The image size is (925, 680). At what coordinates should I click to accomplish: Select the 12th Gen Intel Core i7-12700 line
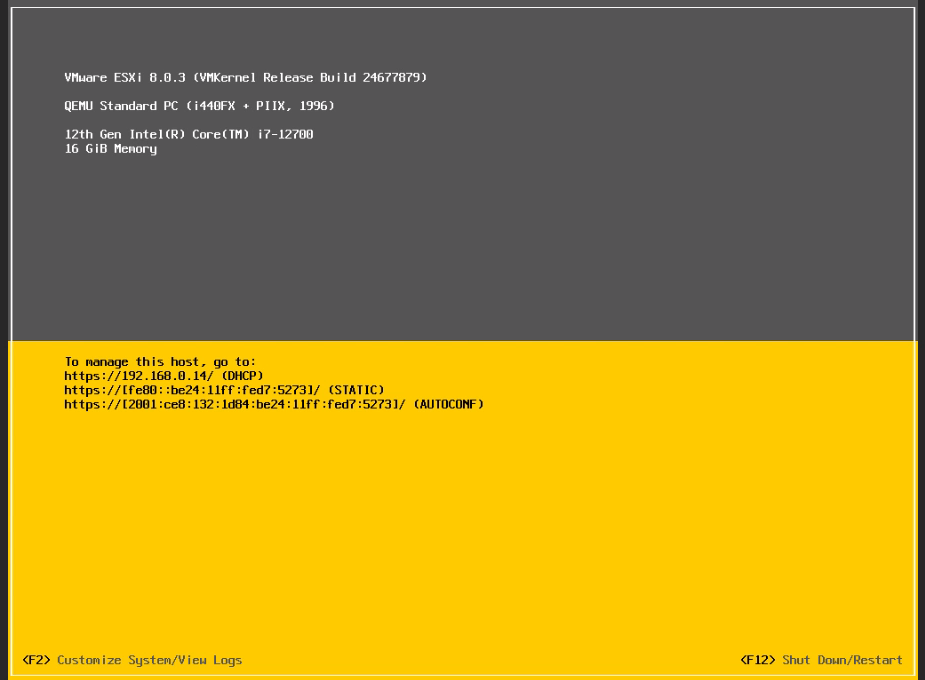pos(189,134)
